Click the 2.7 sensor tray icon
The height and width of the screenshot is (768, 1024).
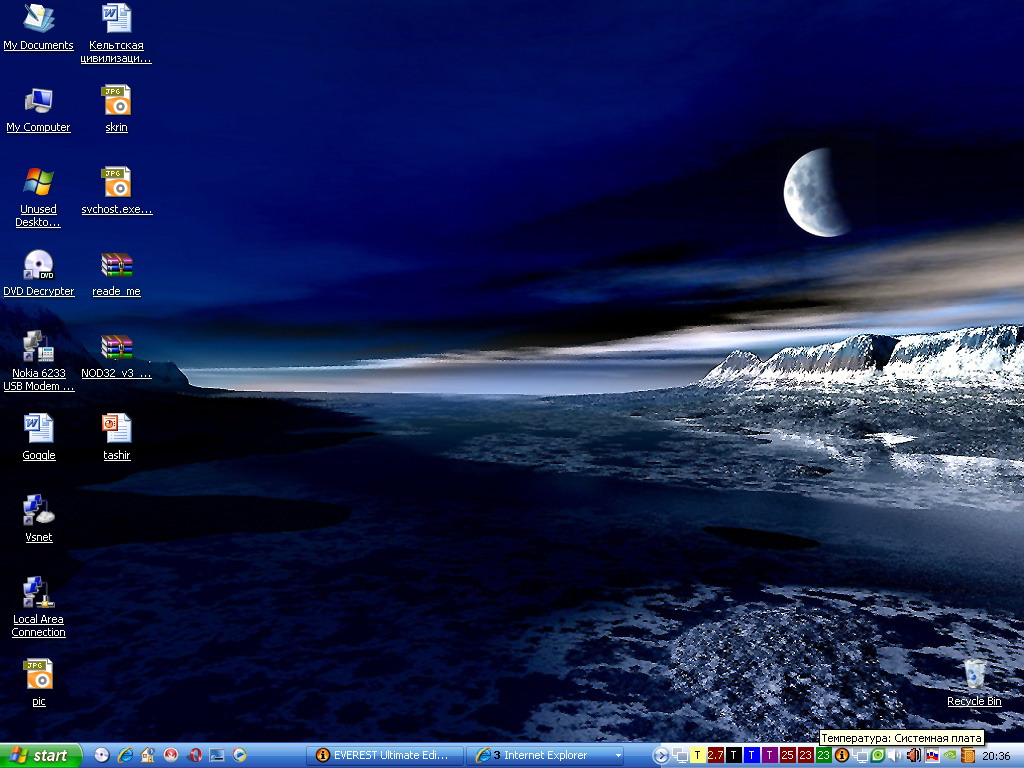(x=715, y=755)
